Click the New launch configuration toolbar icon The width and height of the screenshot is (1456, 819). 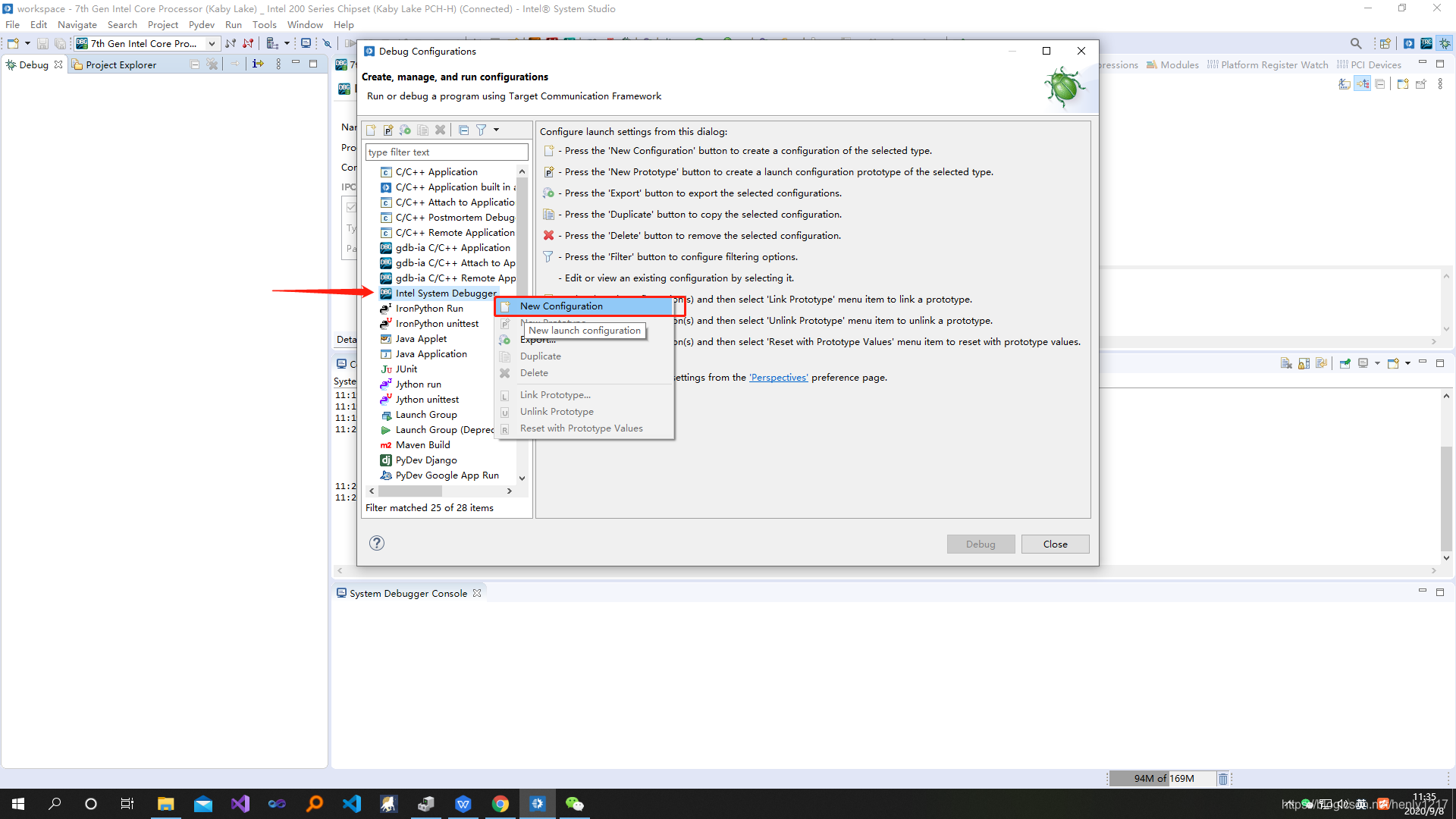click(x=371, y=130)
